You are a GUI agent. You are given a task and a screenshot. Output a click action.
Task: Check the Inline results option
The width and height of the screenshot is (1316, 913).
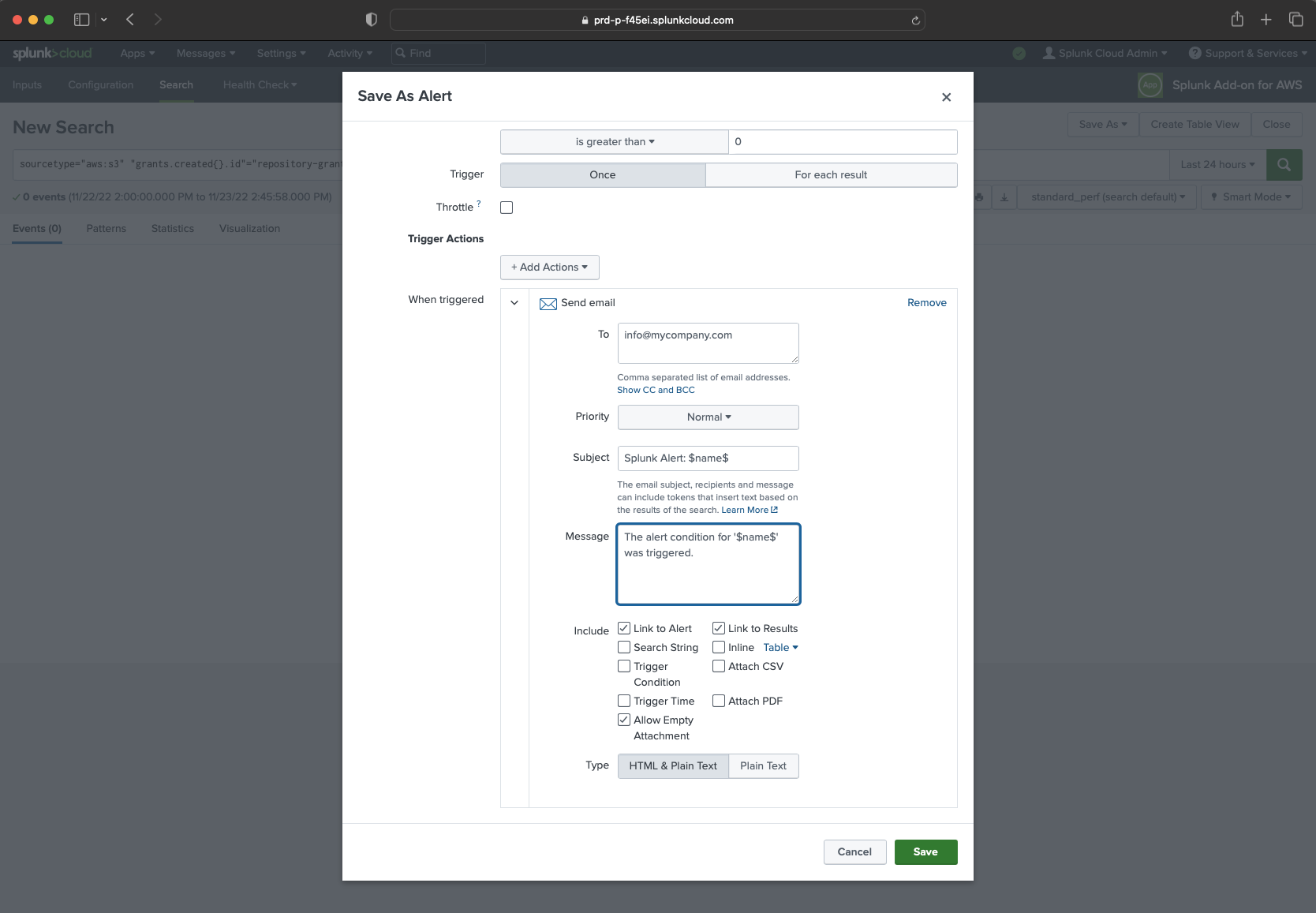point(719,647)
